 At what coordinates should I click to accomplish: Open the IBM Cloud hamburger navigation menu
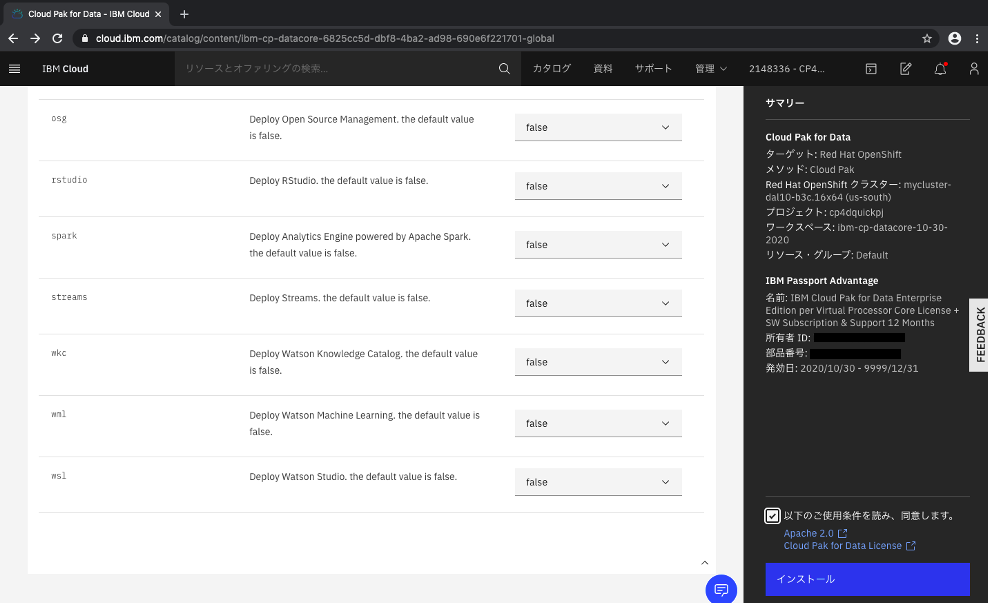[14, 69]
